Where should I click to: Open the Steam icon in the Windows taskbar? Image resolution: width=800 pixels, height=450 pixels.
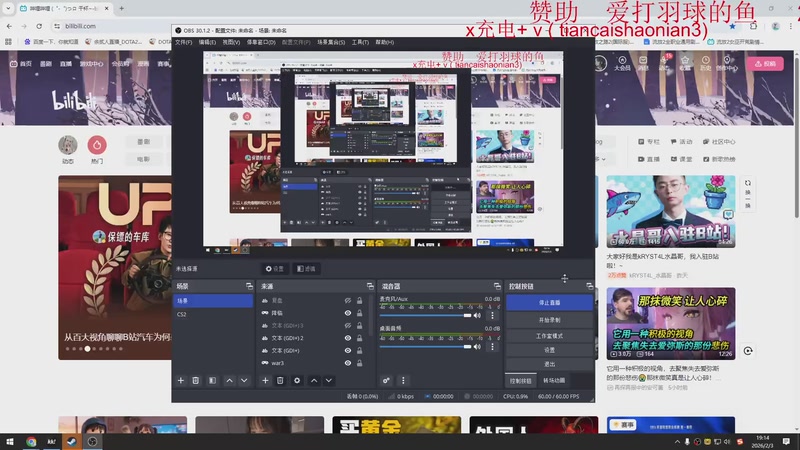(x=71, y=442)
